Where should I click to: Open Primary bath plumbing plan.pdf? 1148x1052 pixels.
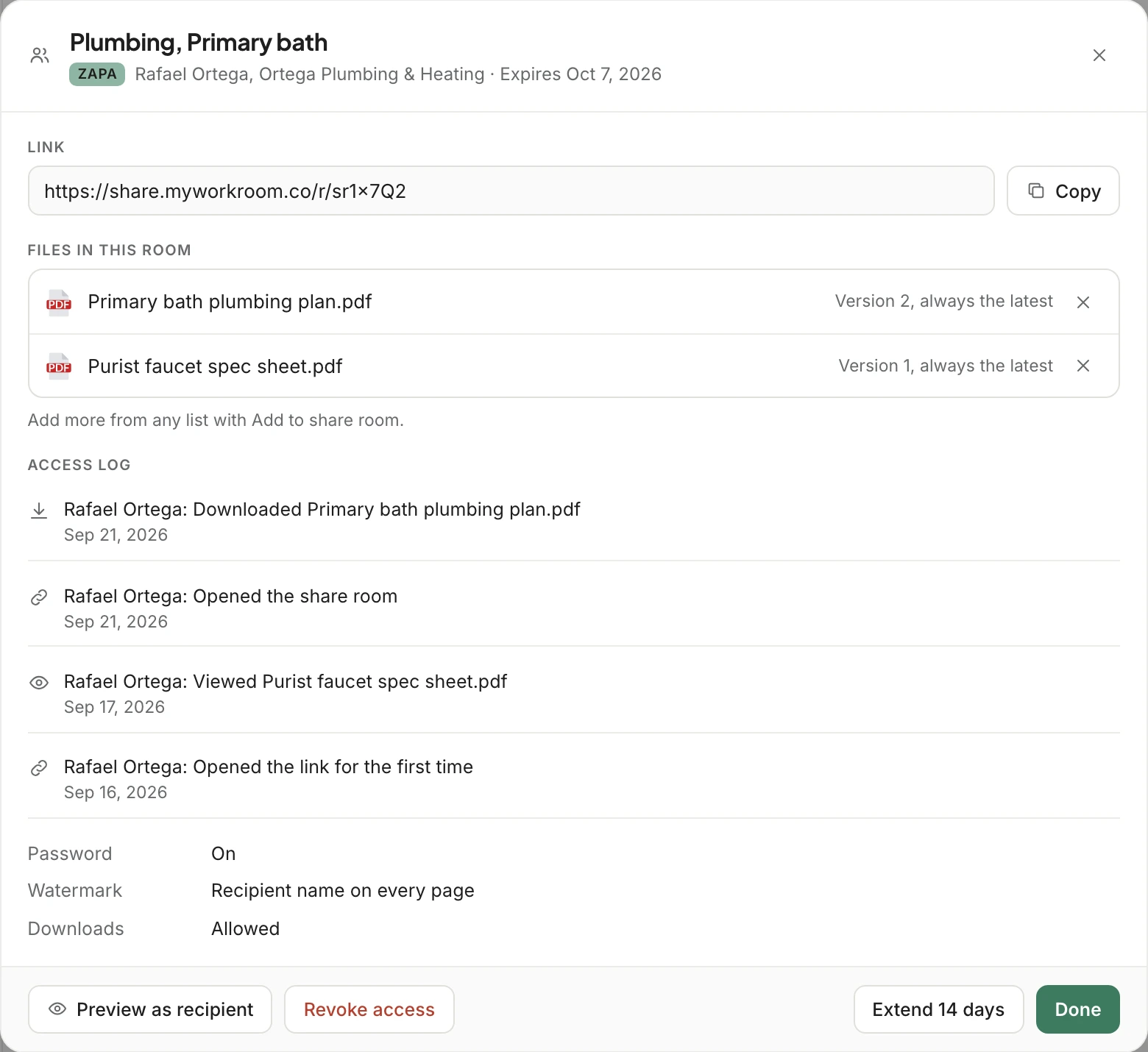pos(230,302)
